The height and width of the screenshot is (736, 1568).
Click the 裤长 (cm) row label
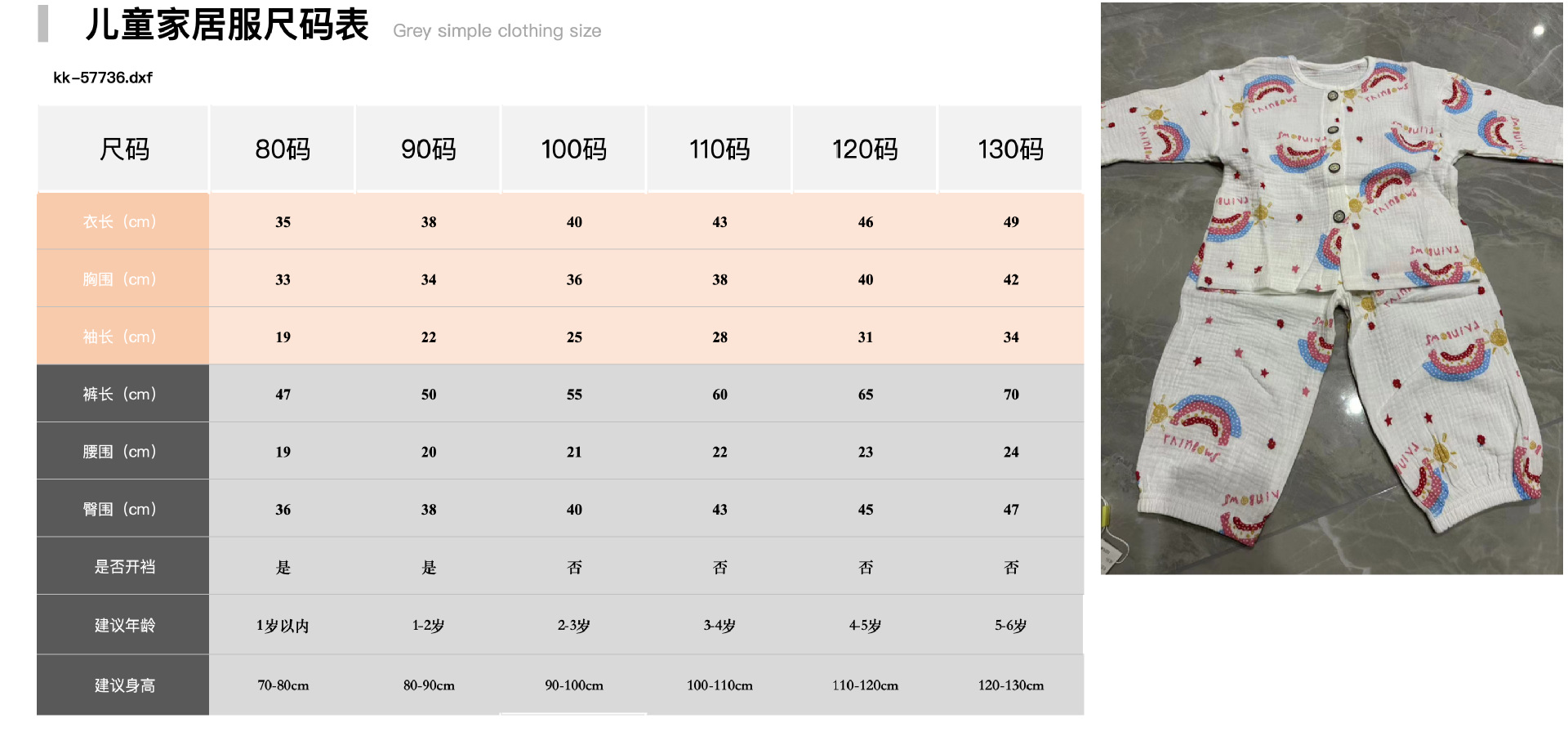coord(120,394)
